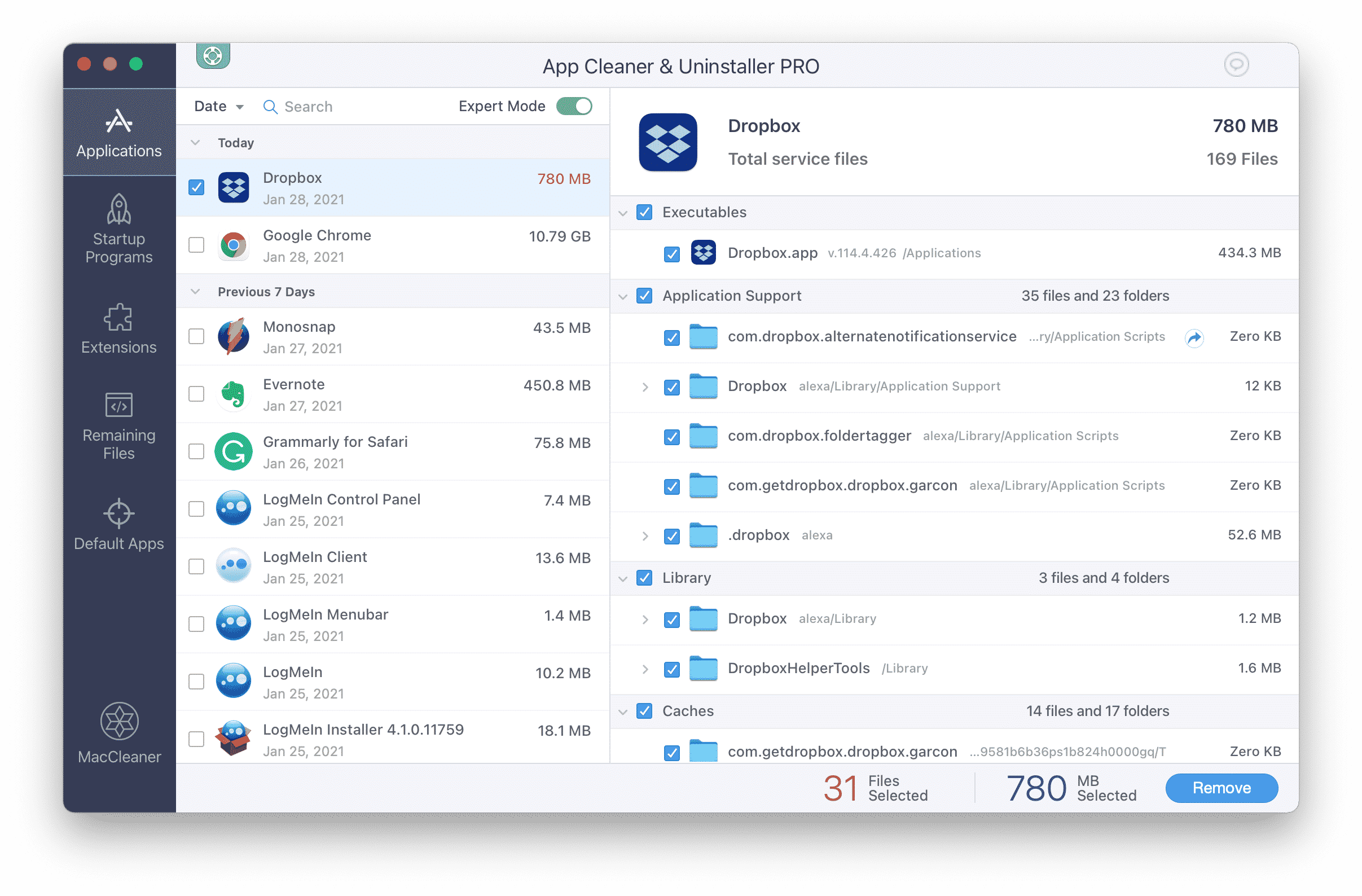Screen dimensions: 1362x896
Task: Uncheck the Dropbox Executables checkbox
Action: 644,211
